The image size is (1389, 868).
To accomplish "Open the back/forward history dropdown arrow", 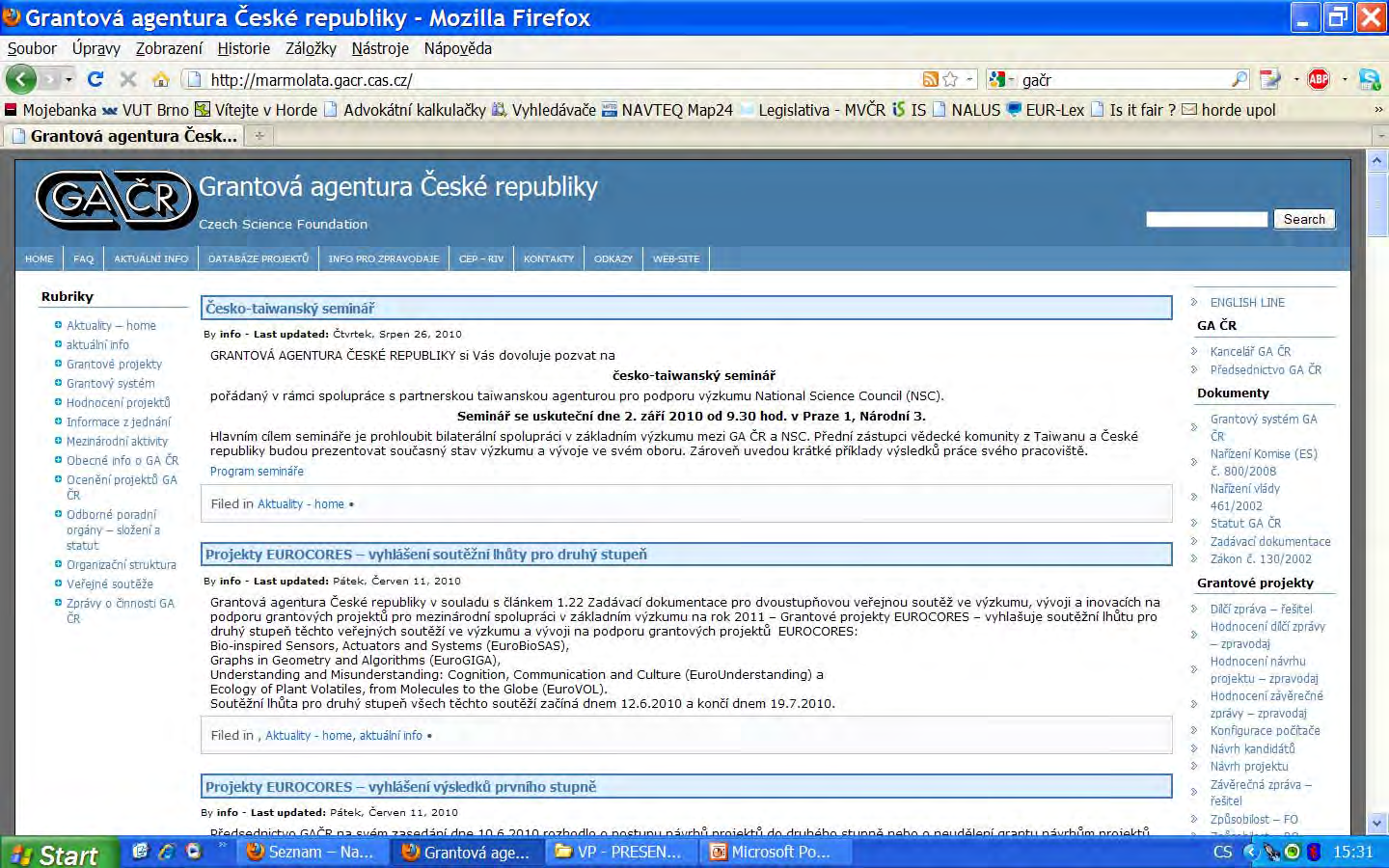I will (x=69, y=80).
